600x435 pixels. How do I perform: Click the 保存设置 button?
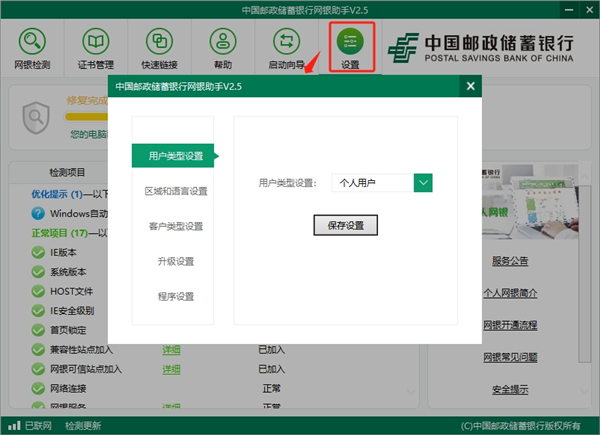pyautogui.click(x=346, y=225)
